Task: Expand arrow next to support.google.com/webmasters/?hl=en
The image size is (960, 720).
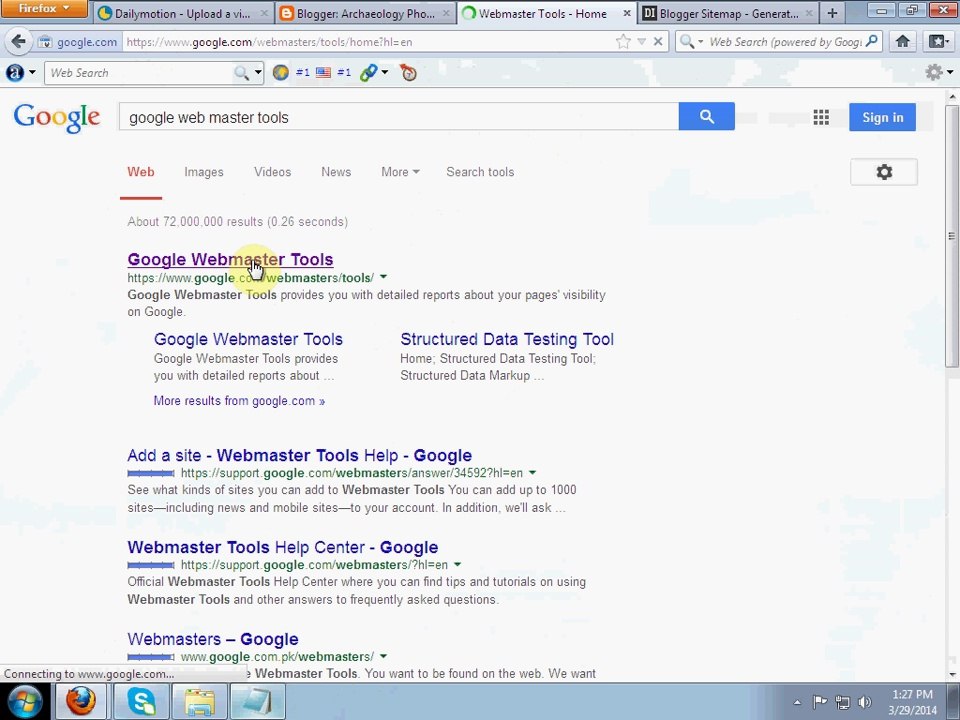Action: click(x=457, y=564)
